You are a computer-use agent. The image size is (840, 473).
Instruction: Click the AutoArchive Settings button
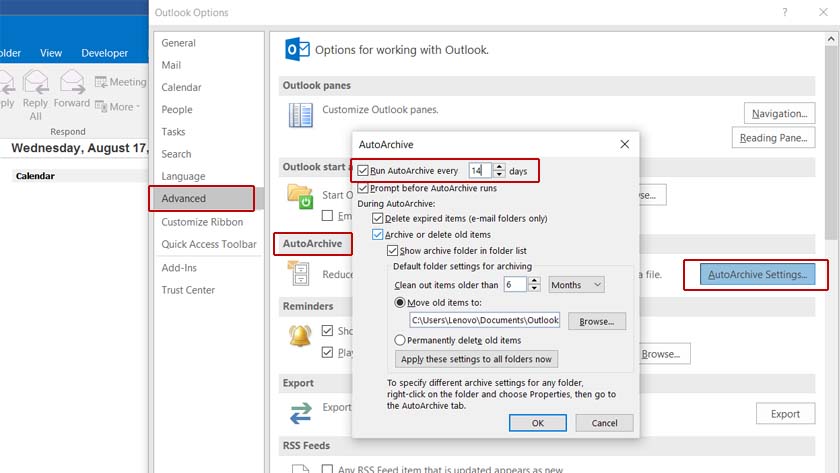point(758,274)
